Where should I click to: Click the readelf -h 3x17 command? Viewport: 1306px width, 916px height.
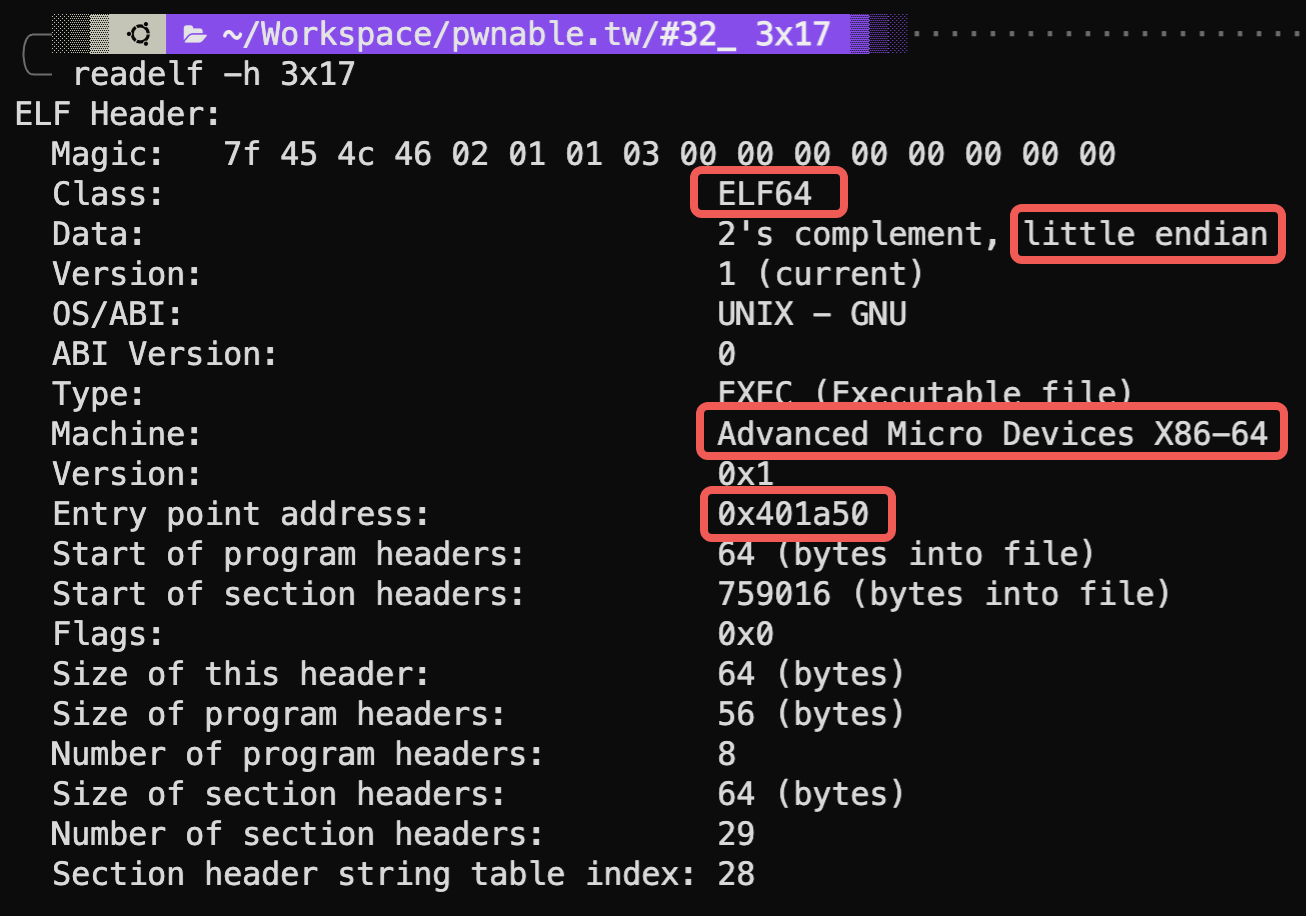[x=213, y=74]
